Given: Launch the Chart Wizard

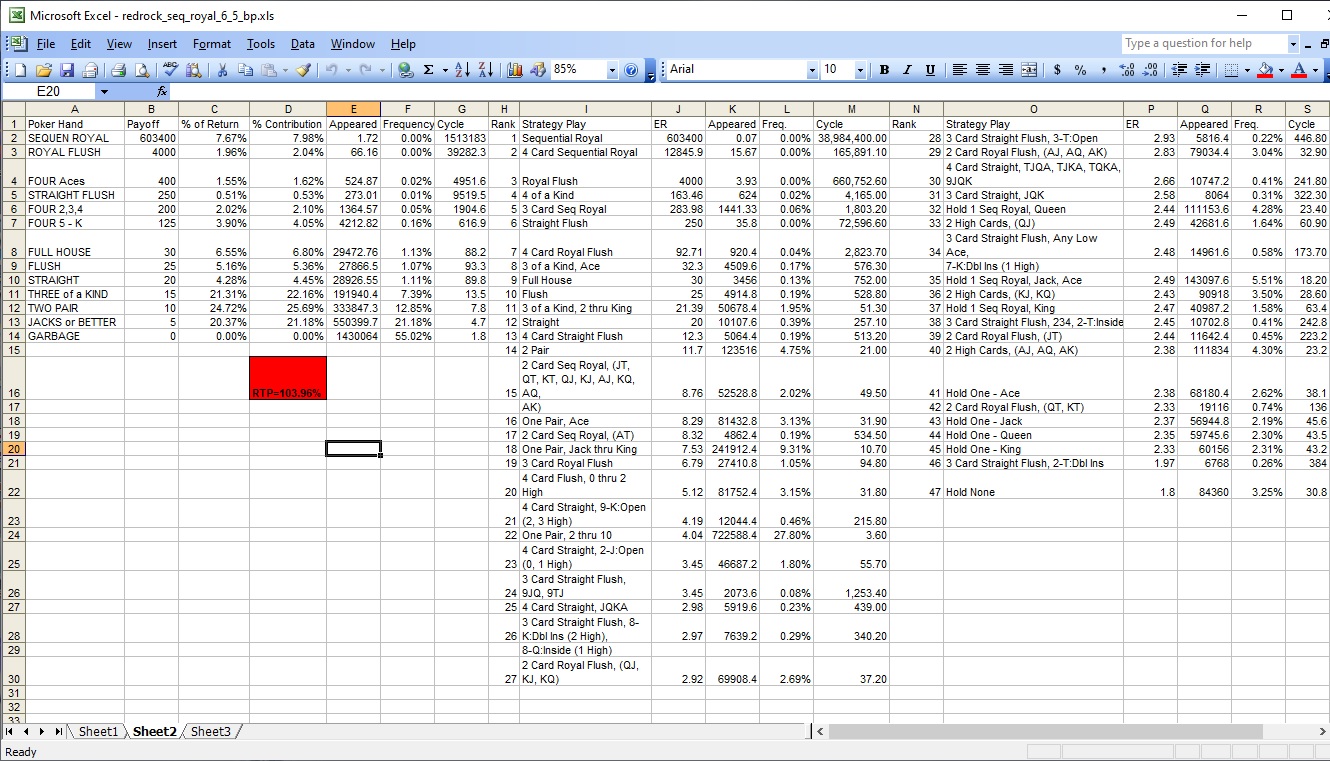Looking at the screenshot, I should [x=515, y=70].
